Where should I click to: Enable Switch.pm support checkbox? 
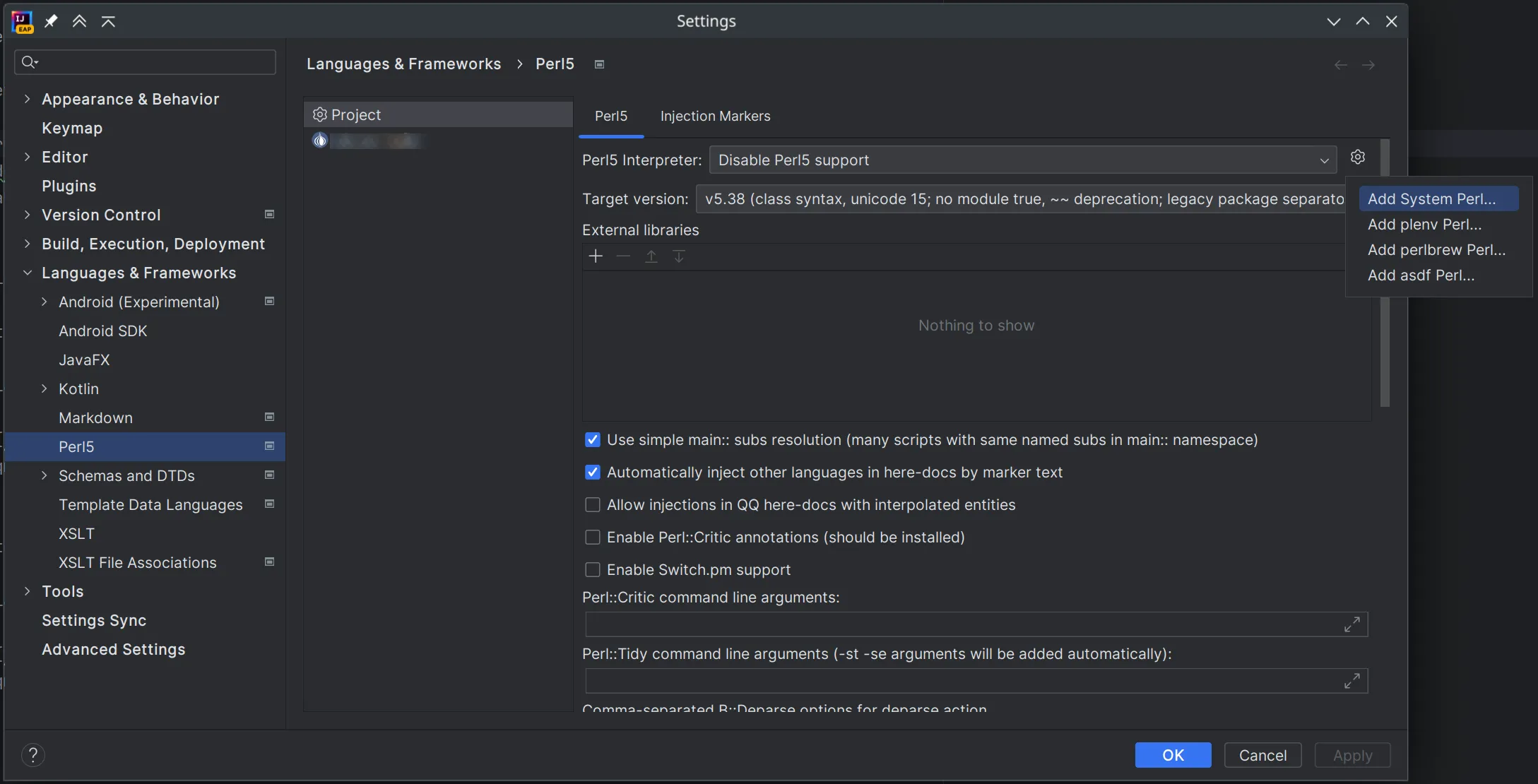(593, 570)
